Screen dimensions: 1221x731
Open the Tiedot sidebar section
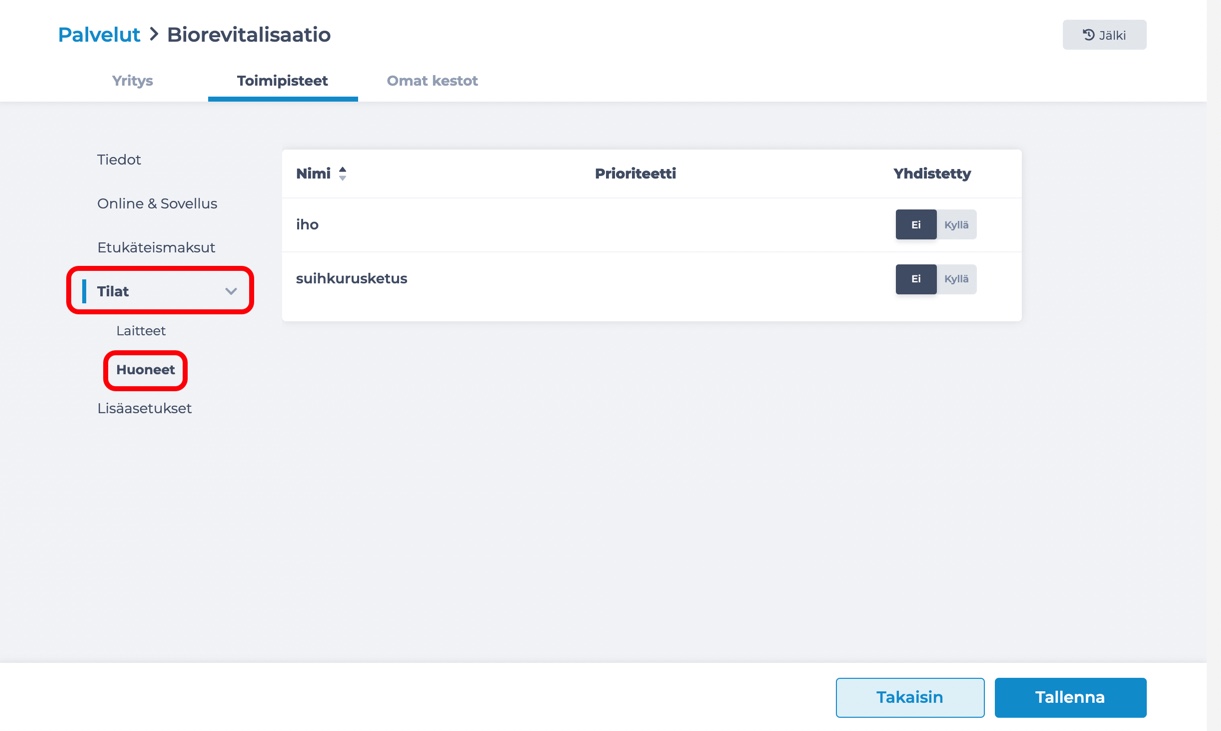[x=119, y=160]
